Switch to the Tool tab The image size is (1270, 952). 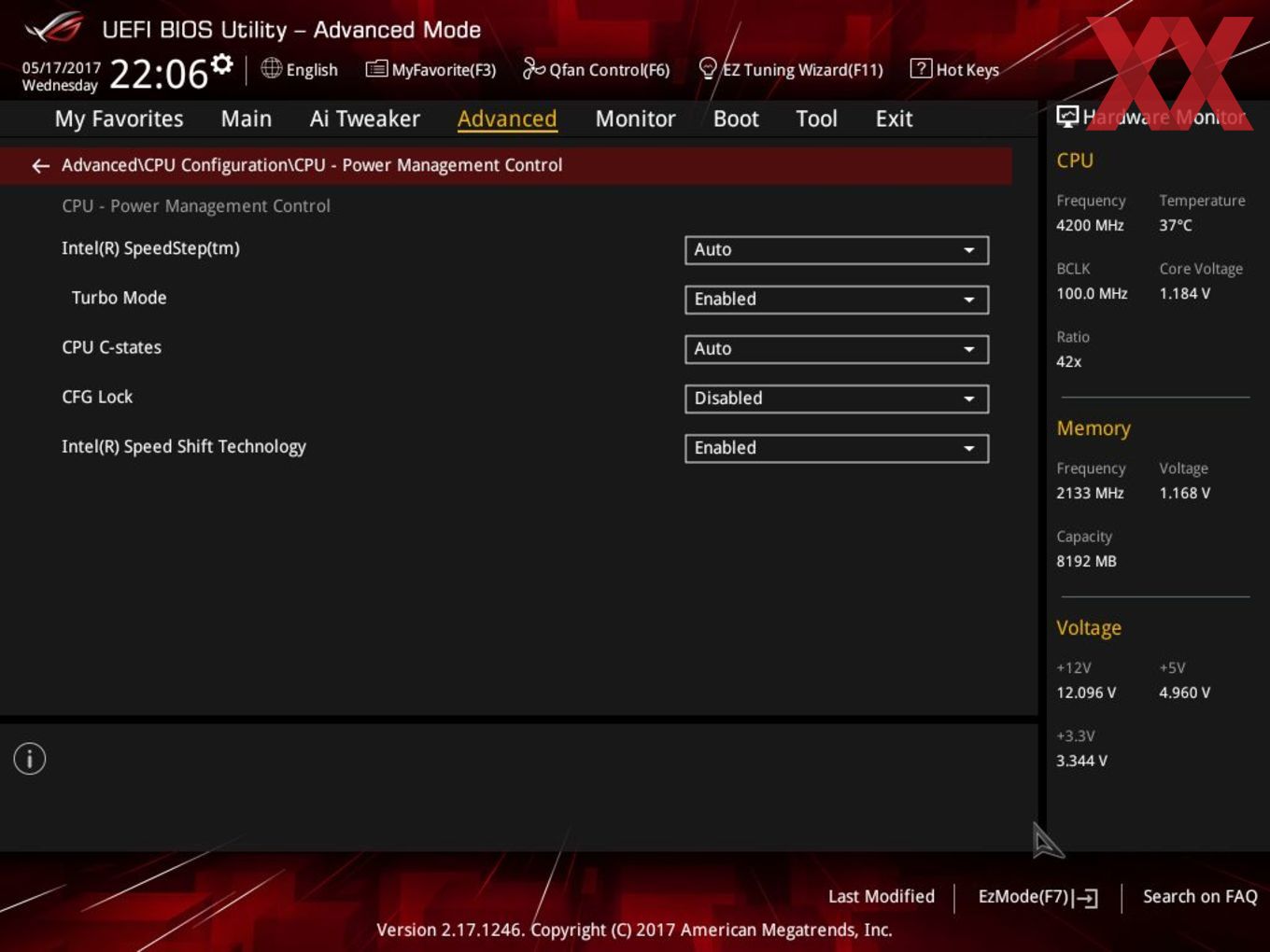tap(817, 119)
